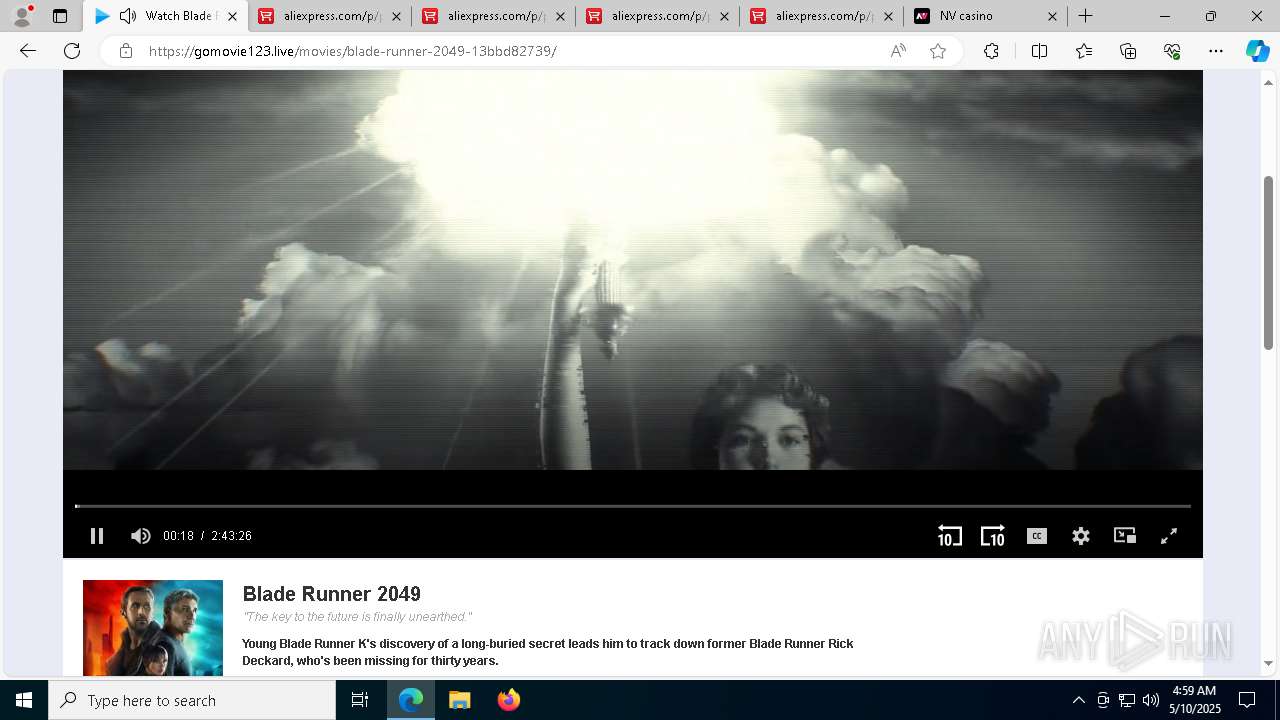
Task: Go back to previous page
Action: tap(28, 51)
